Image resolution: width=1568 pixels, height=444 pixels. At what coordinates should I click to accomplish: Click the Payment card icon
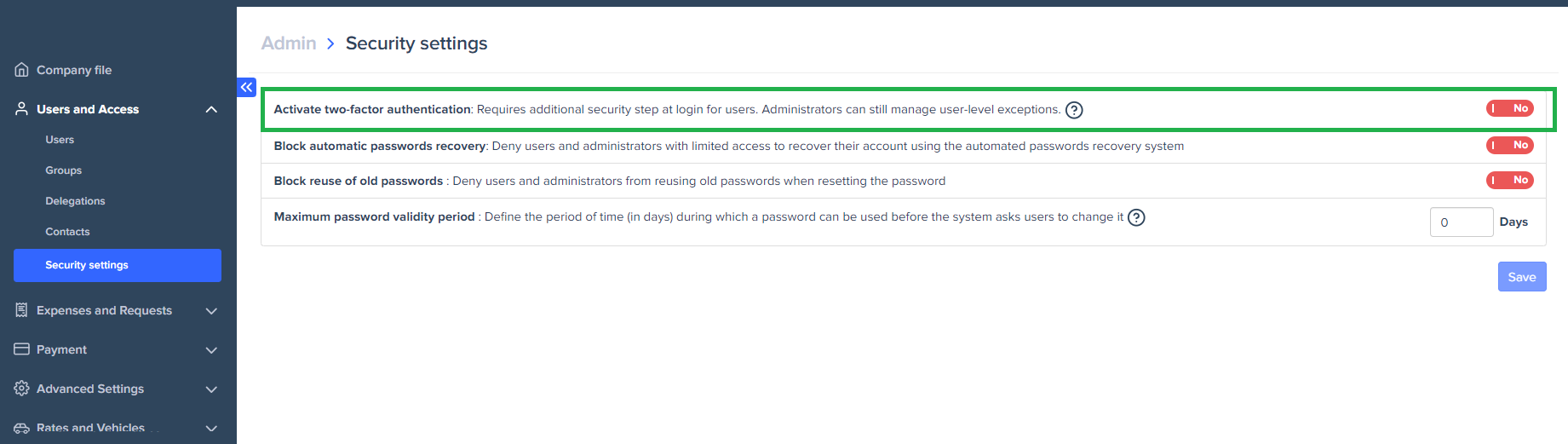click(22, 349)
